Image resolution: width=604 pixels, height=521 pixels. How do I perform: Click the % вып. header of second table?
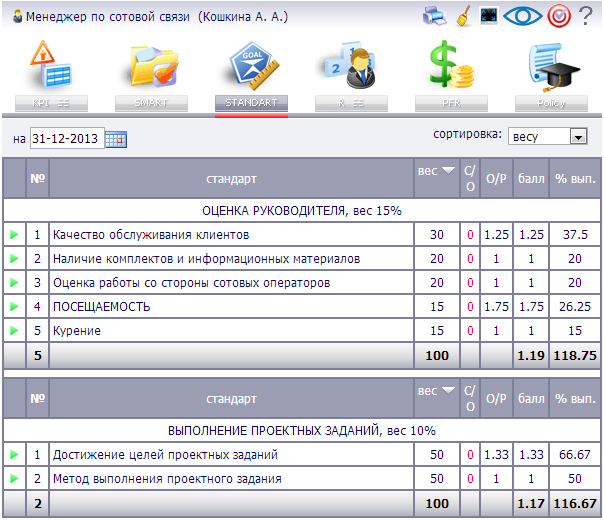coord(575,399)
